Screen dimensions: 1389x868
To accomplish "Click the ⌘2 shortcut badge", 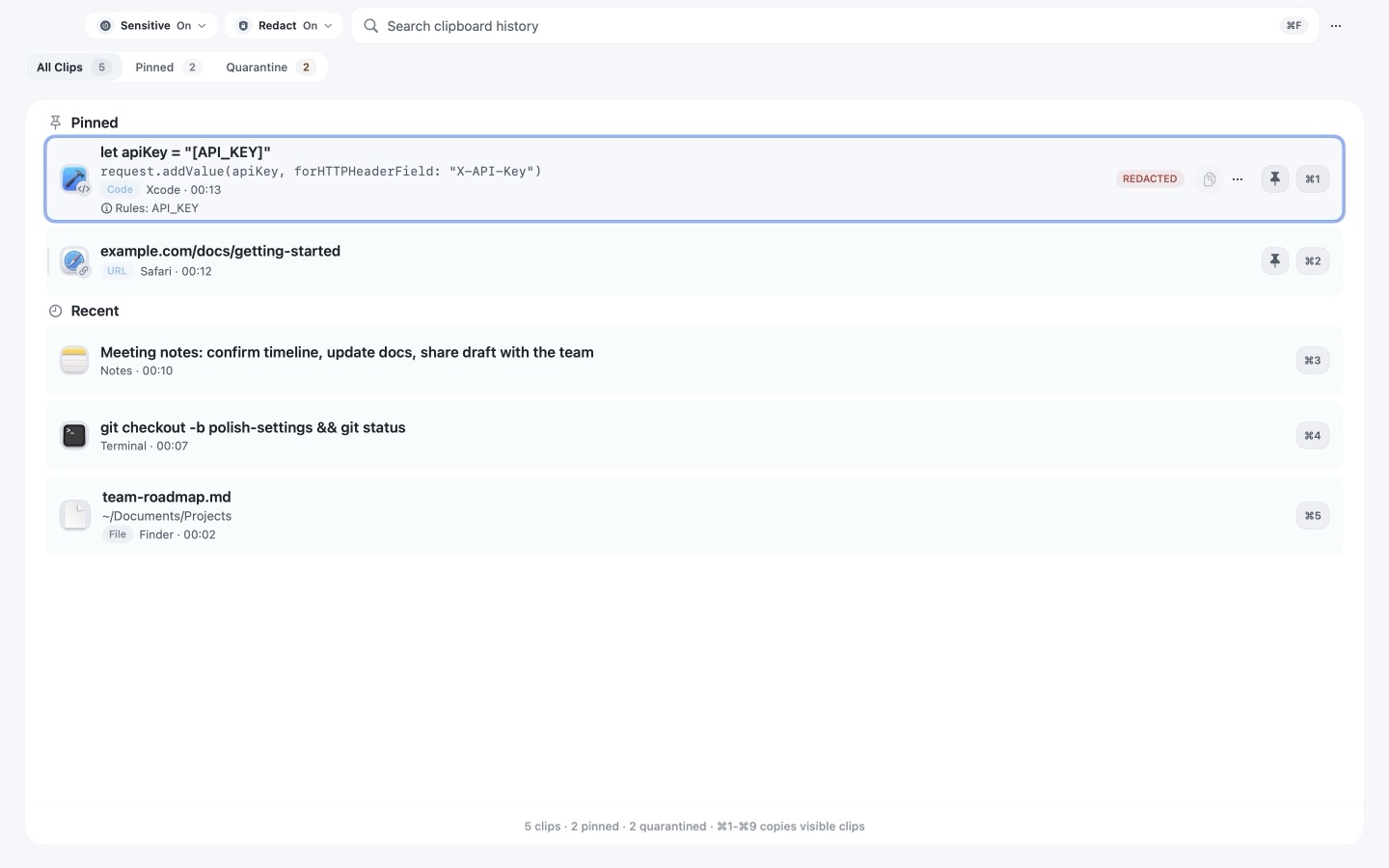I will click(x=1313, y=261).
